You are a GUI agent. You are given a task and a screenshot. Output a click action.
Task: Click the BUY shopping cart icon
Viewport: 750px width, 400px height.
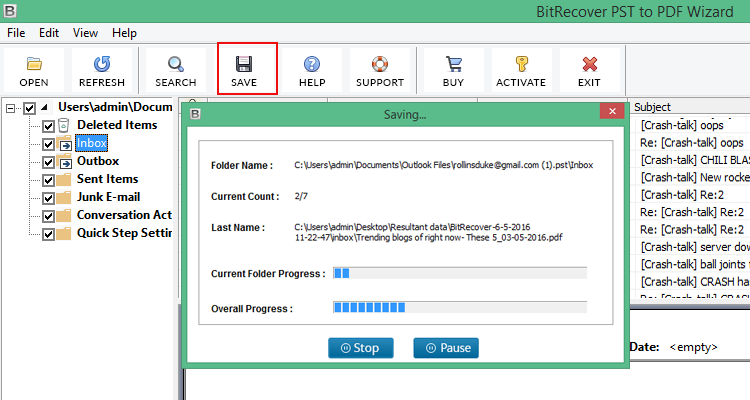(453, 64)
